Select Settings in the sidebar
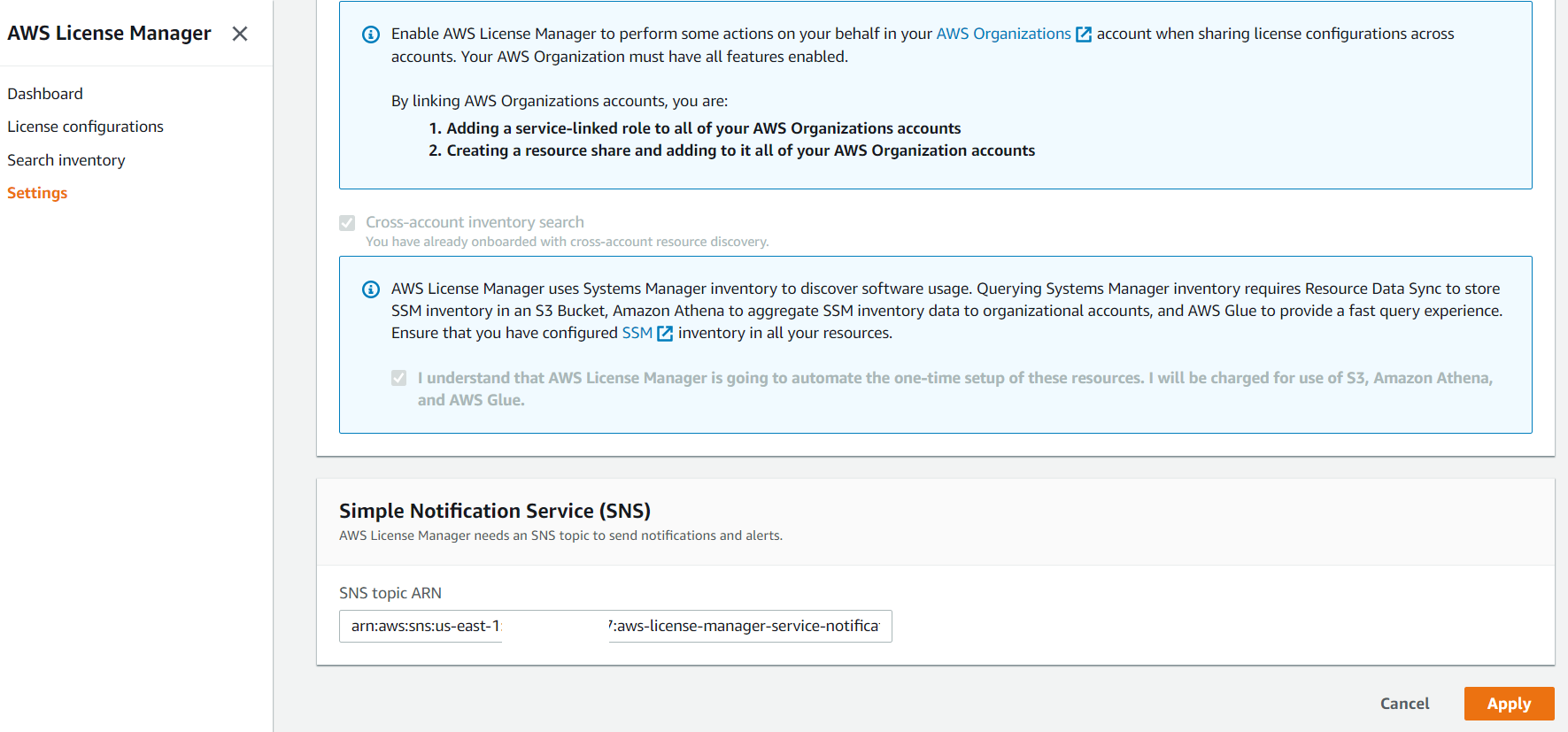Image resolution: width=1568 pixels, height=732 pixels. [x=37, y=193]
